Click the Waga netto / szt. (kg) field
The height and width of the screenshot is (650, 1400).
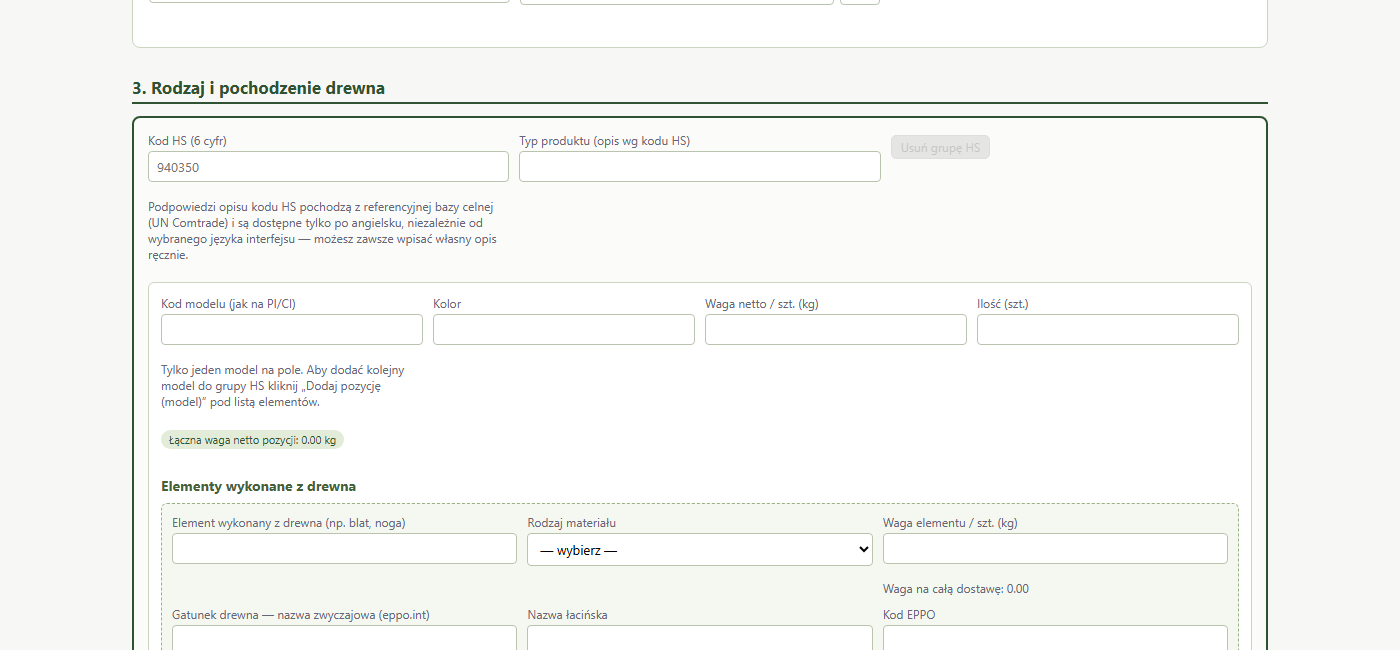point(836,330)
